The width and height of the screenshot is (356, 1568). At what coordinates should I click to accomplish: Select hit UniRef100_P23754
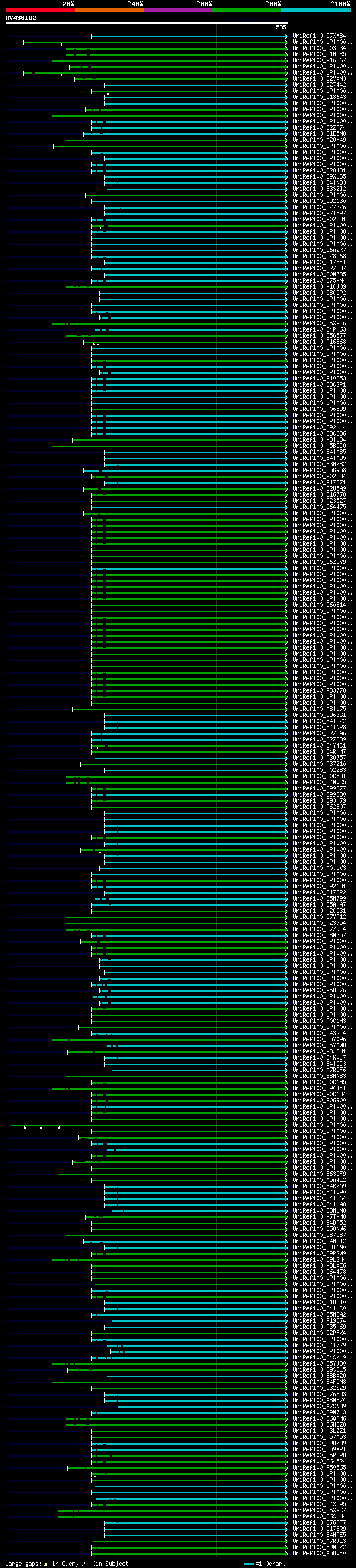319,923
